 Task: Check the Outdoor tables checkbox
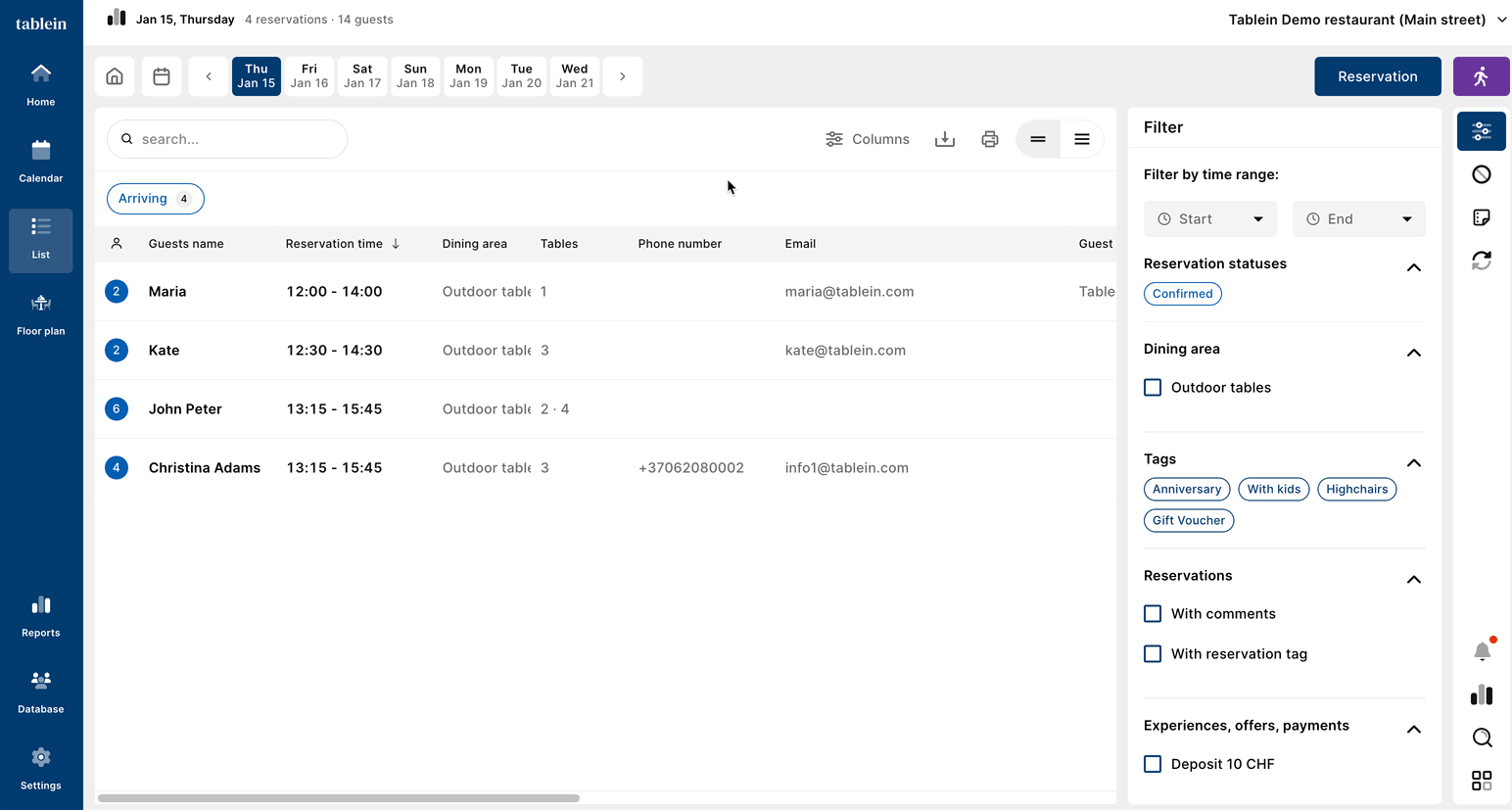pos(1153,388)
